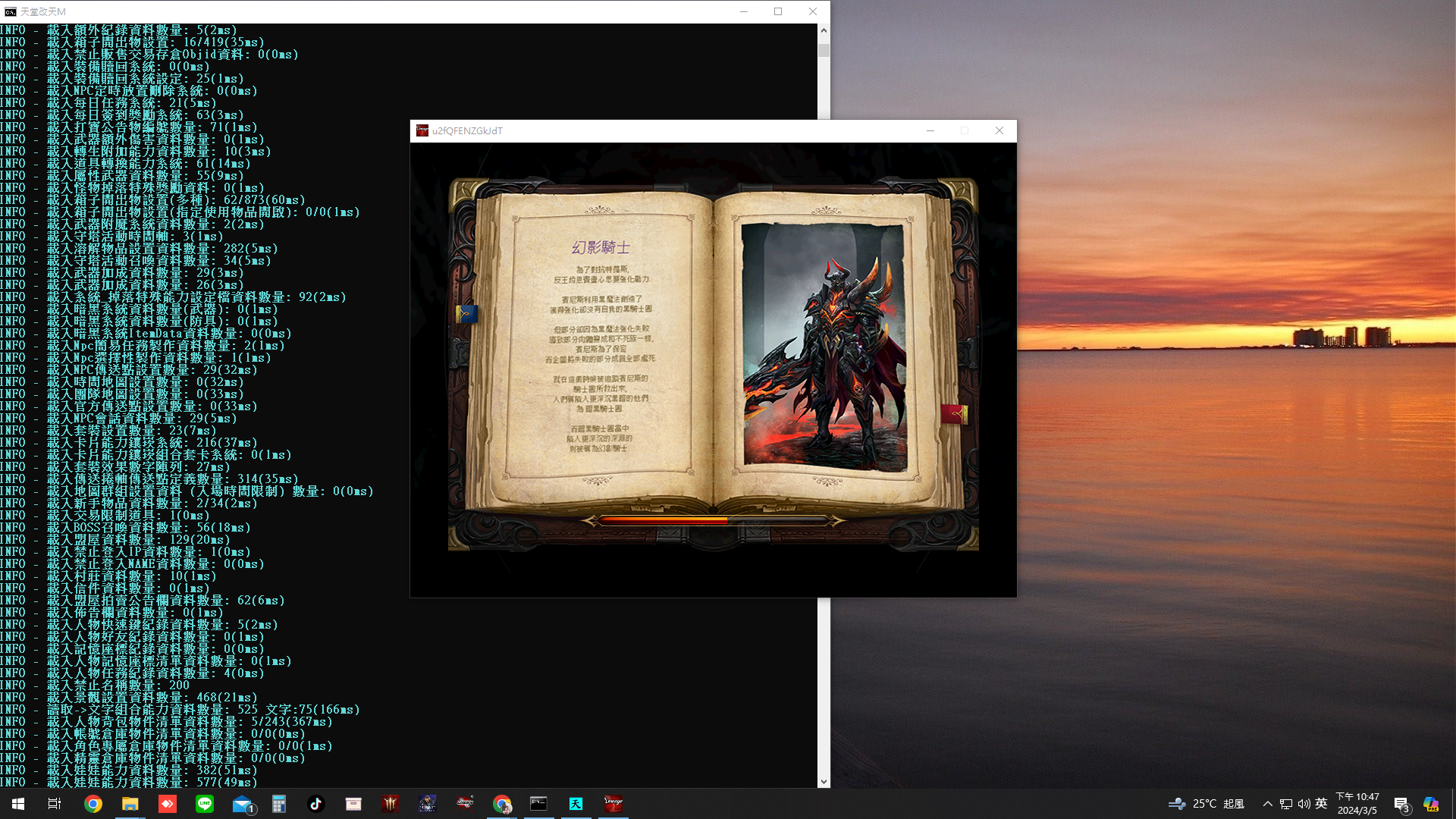This screenshot has height=819, width=1456.
Task: Open the 25°C weather widget in the taskbar
Action: point(1207,804)
